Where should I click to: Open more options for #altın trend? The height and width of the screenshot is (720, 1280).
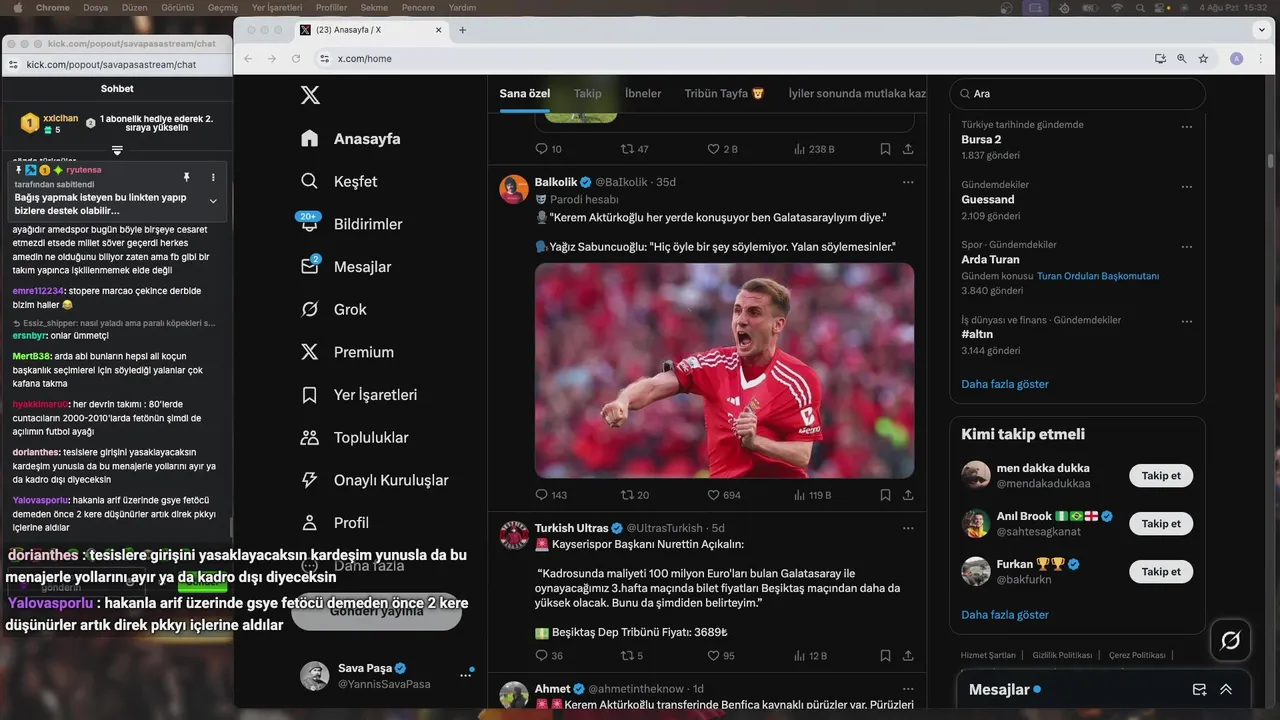[1187, 322]
